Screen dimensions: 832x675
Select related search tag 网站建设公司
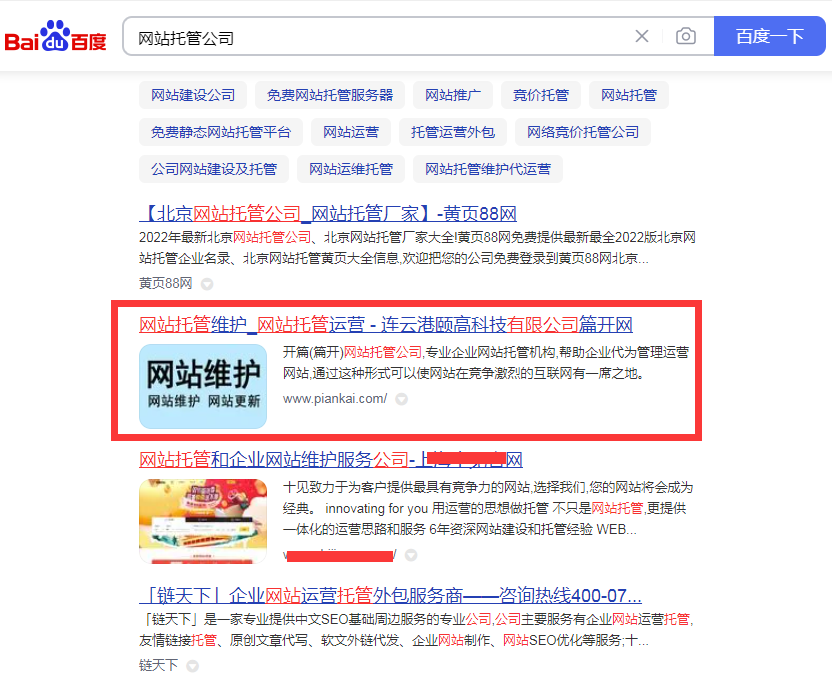click(193, 95)
